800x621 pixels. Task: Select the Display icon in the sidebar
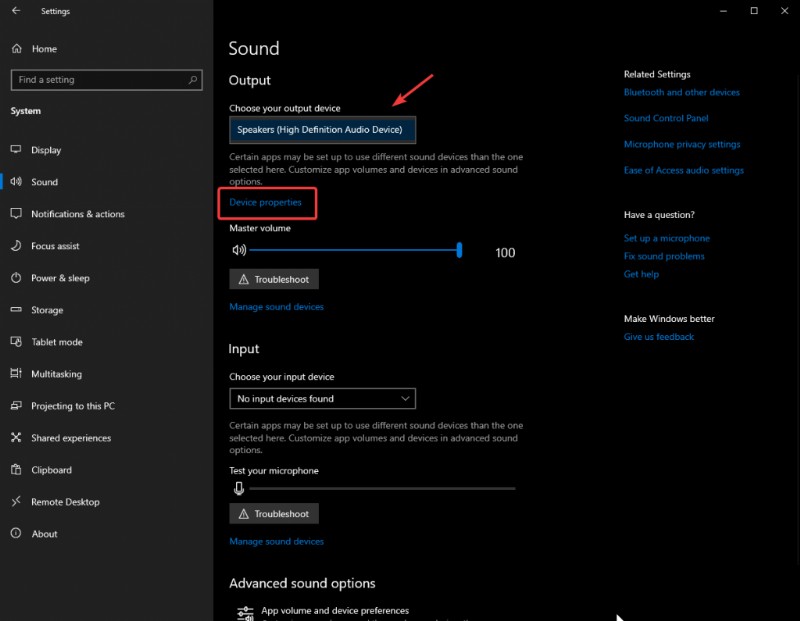(x=17, y=150)
